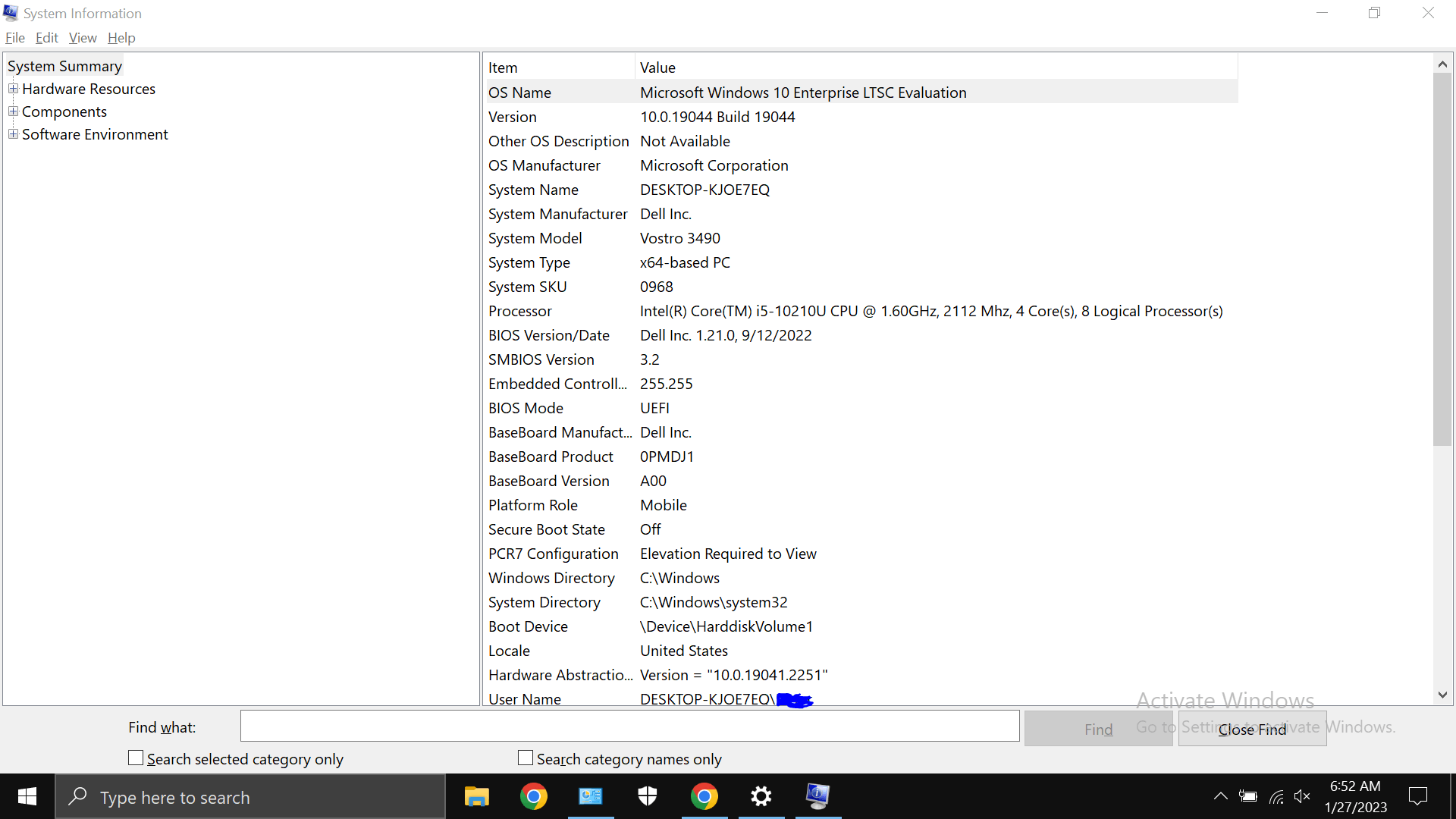Open the File menu

click(14, 38)
